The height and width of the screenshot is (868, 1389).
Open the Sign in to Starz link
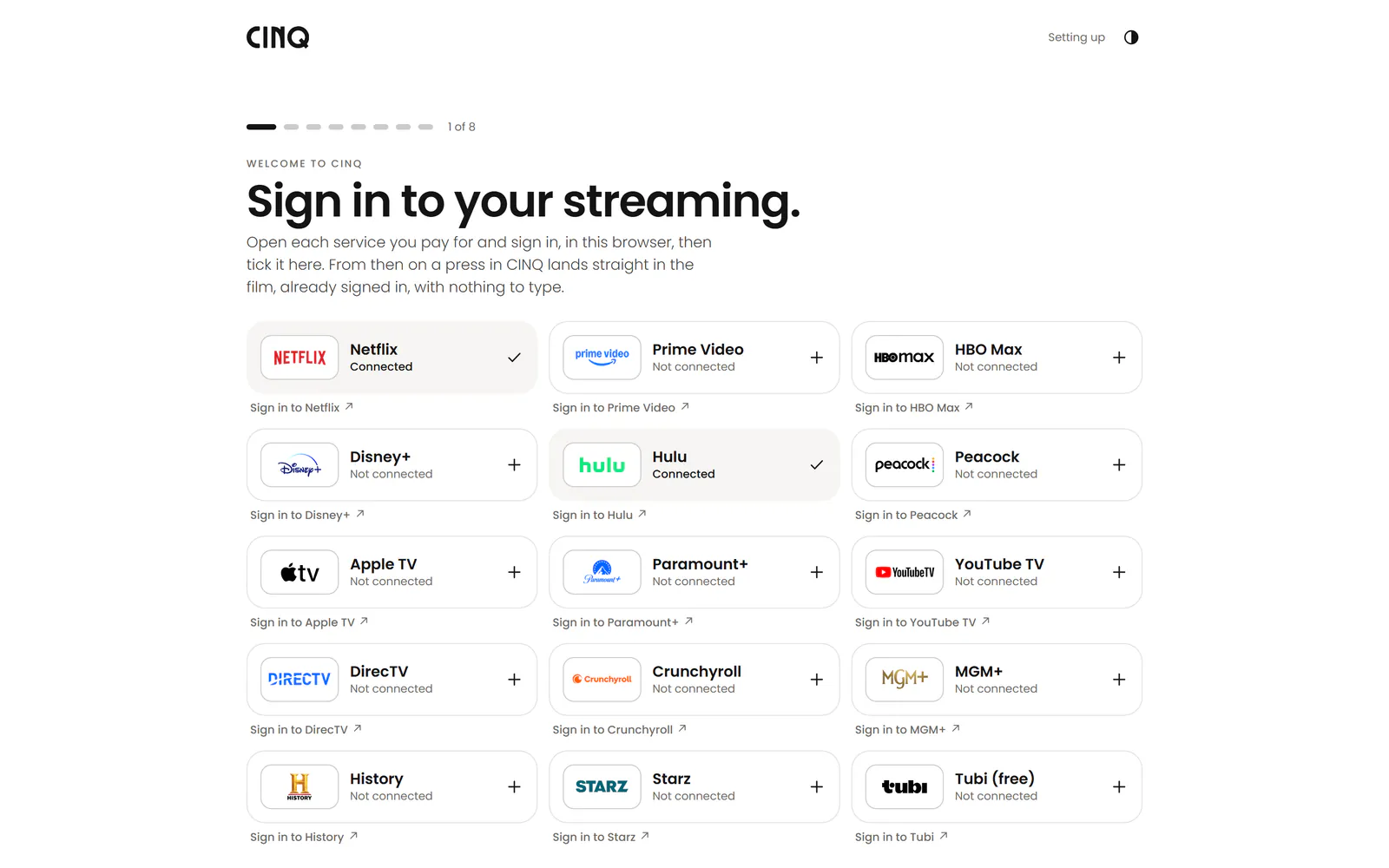point(601,837)
